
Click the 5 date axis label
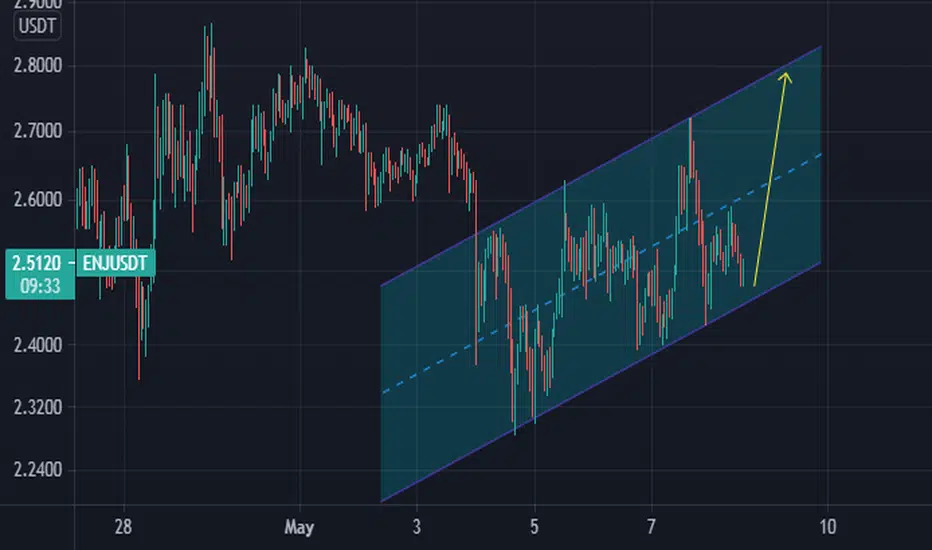click(x=534, y=527)
